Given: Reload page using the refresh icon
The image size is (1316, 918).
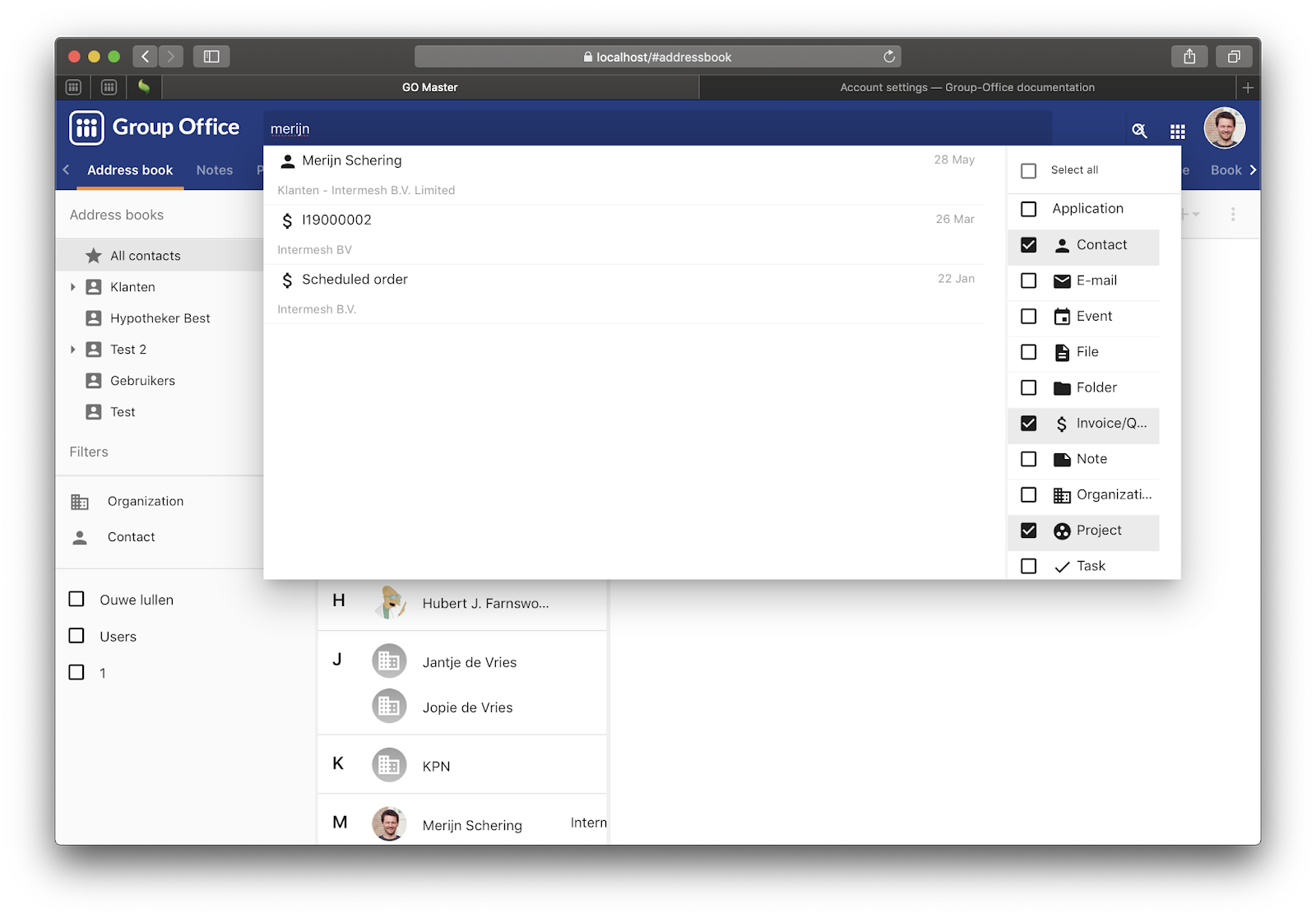Looking at the screenshot, I should (889, 57).
